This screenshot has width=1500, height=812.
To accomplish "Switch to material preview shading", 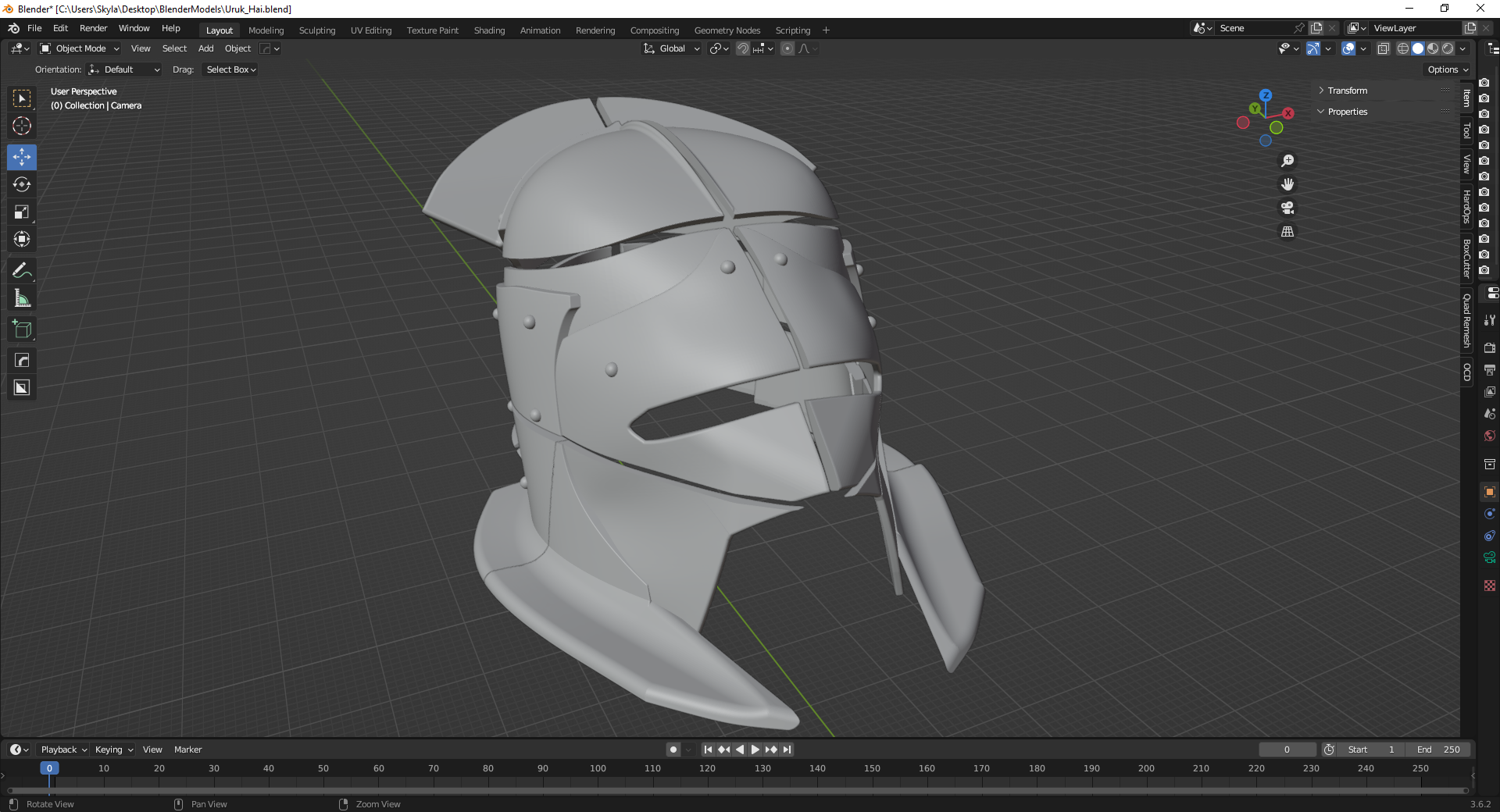I will [1433, 48].
